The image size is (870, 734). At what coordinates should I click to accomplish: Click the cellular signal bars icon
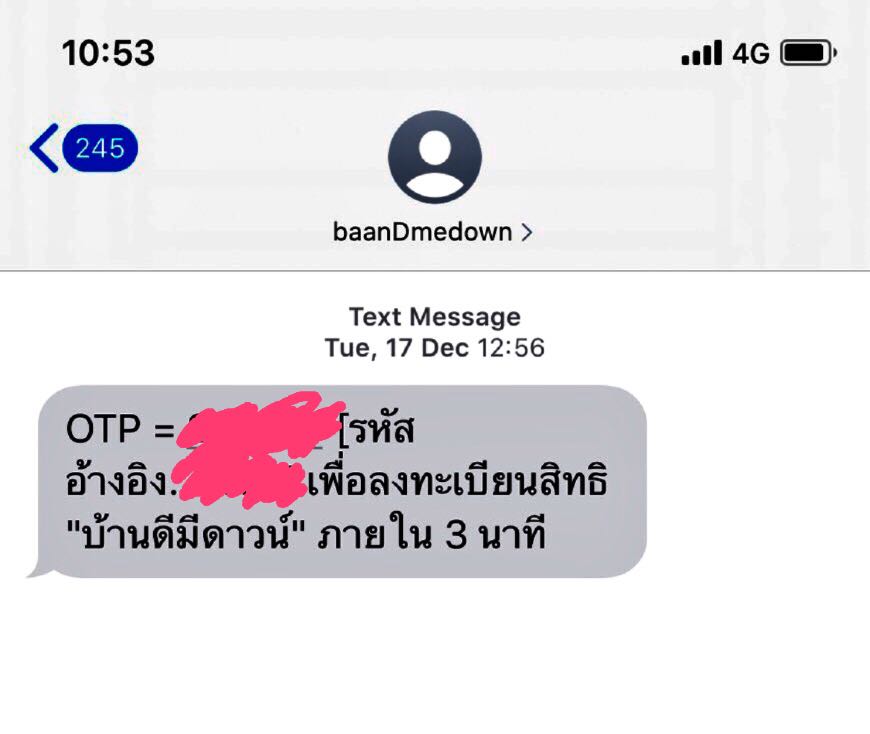tap(701, 53)
